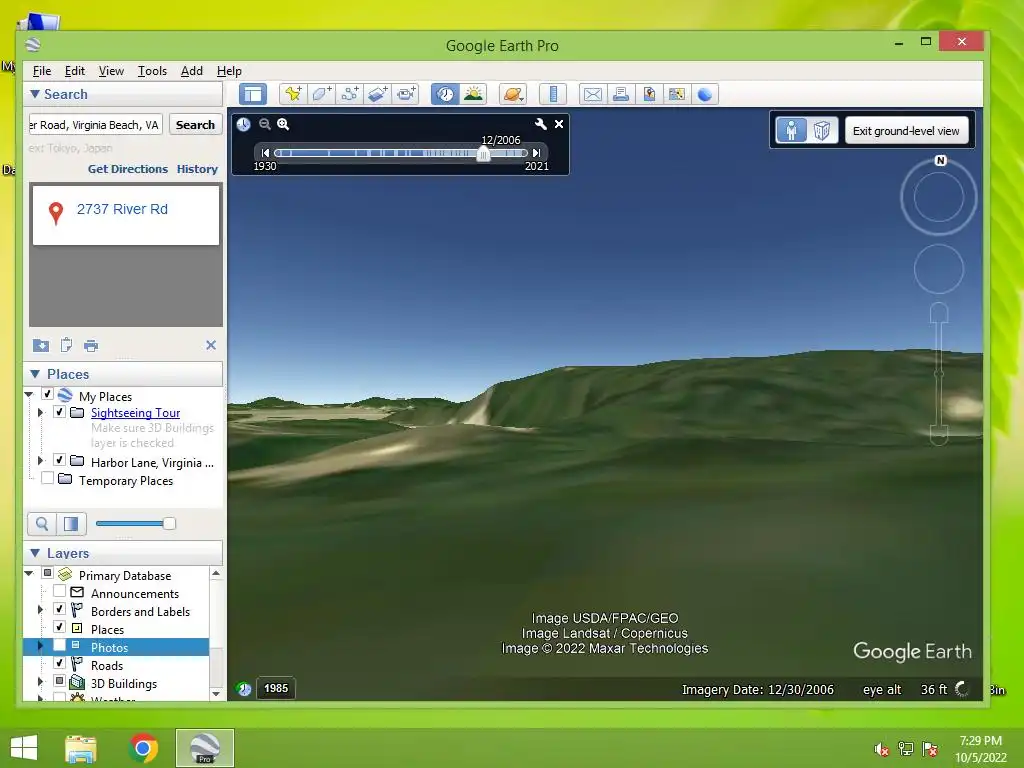The height and width of the screenshot is (768, 1024).
Task: Expand the 3D Buildings layer
Action: [x=40, y=682]
